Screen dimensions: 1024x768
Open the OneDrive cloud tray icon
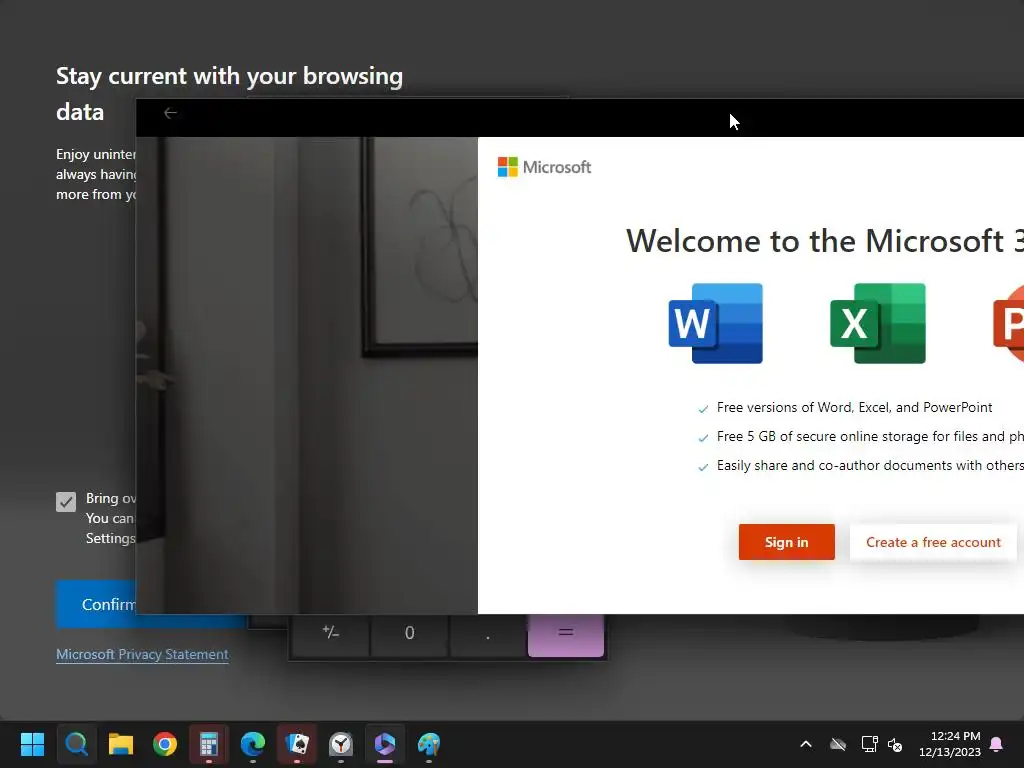(x=838, y=744)
